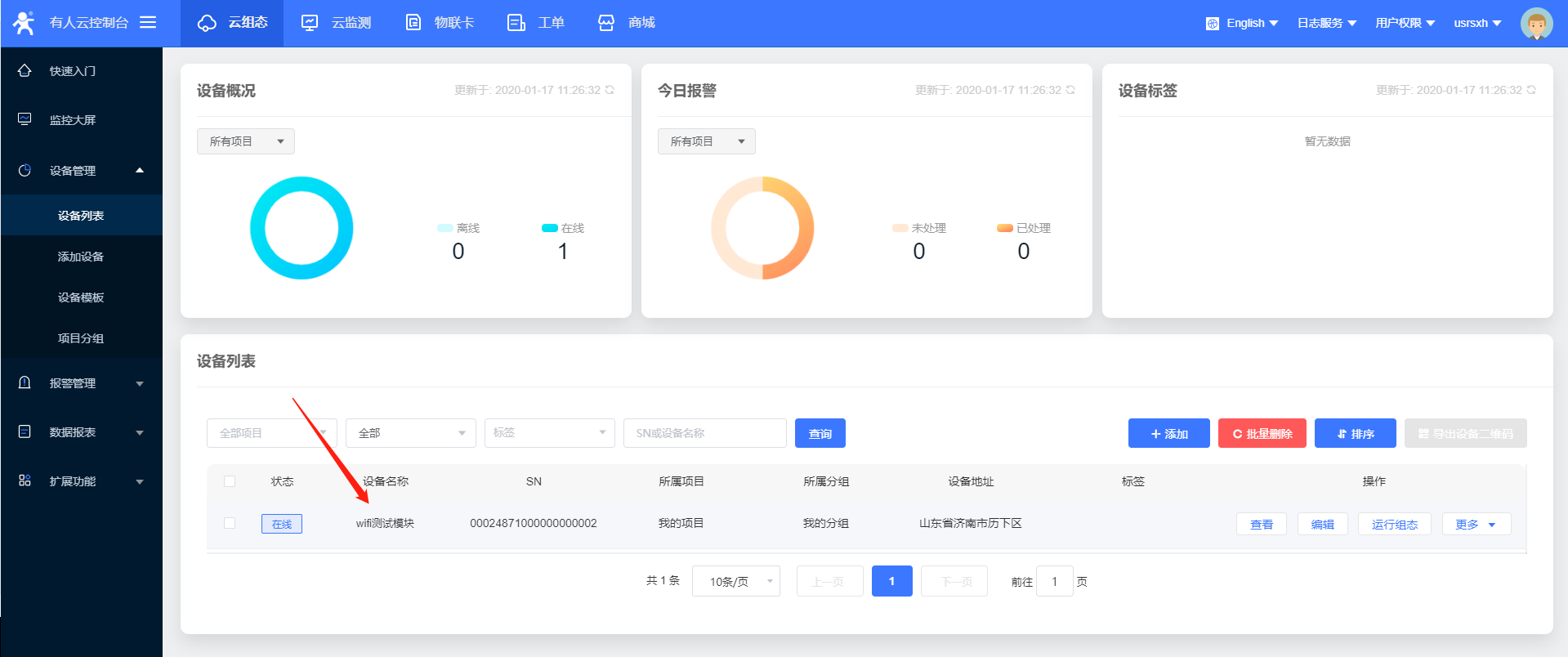This screenshot has width=1568, height=657.
Task: Select 添加设备 in the sidebar
Action: [x=81, y=257]
